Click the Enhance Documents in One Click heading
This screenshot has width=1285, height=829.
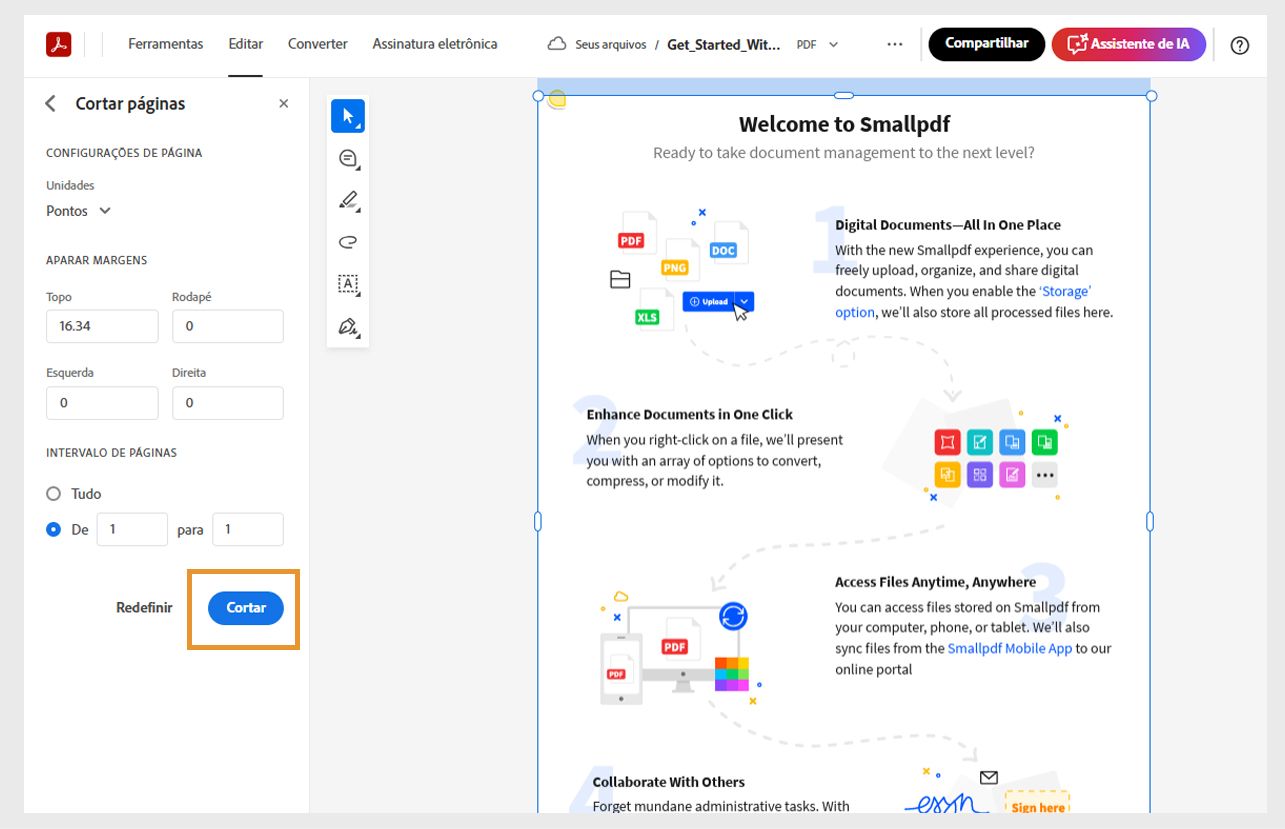(x=690, y=414)
